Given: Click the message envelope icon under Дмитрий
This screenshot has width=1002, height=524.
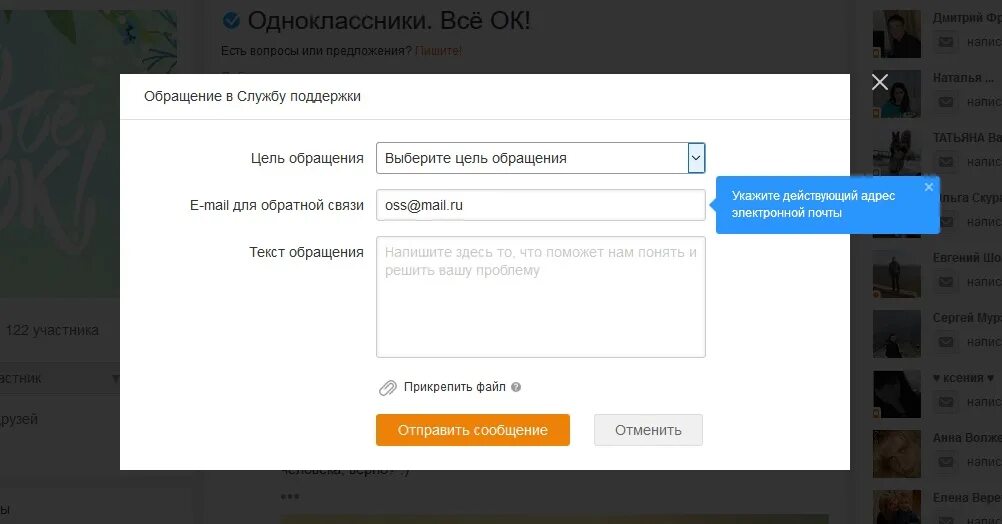Looking at the screenshot, I should (946, 42).
